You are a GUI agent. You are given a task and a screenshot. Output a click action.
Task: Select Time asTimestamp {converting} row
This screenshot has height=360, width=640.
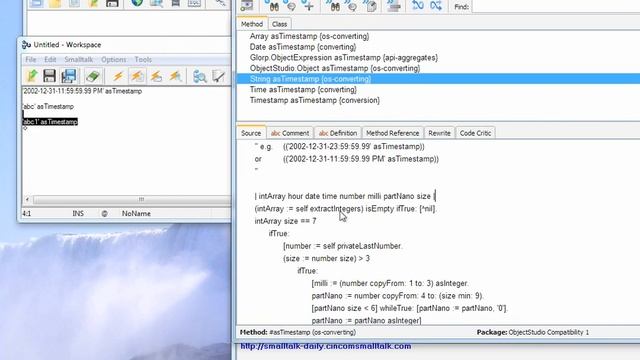click(438, 89)
